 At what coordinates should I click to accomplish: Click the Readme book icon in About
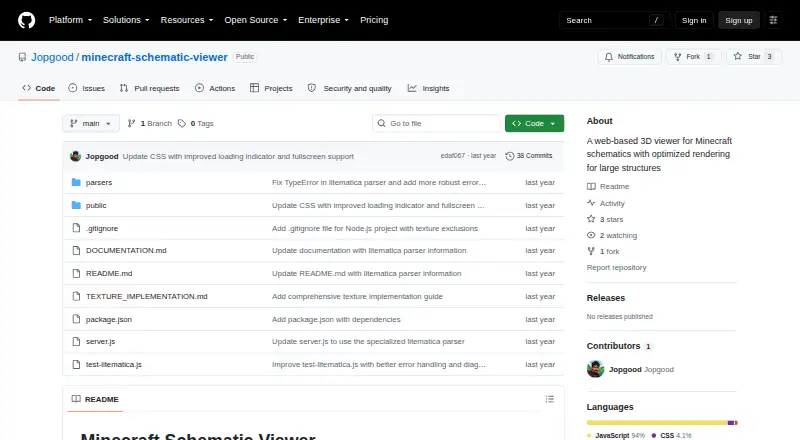point(591,186)
